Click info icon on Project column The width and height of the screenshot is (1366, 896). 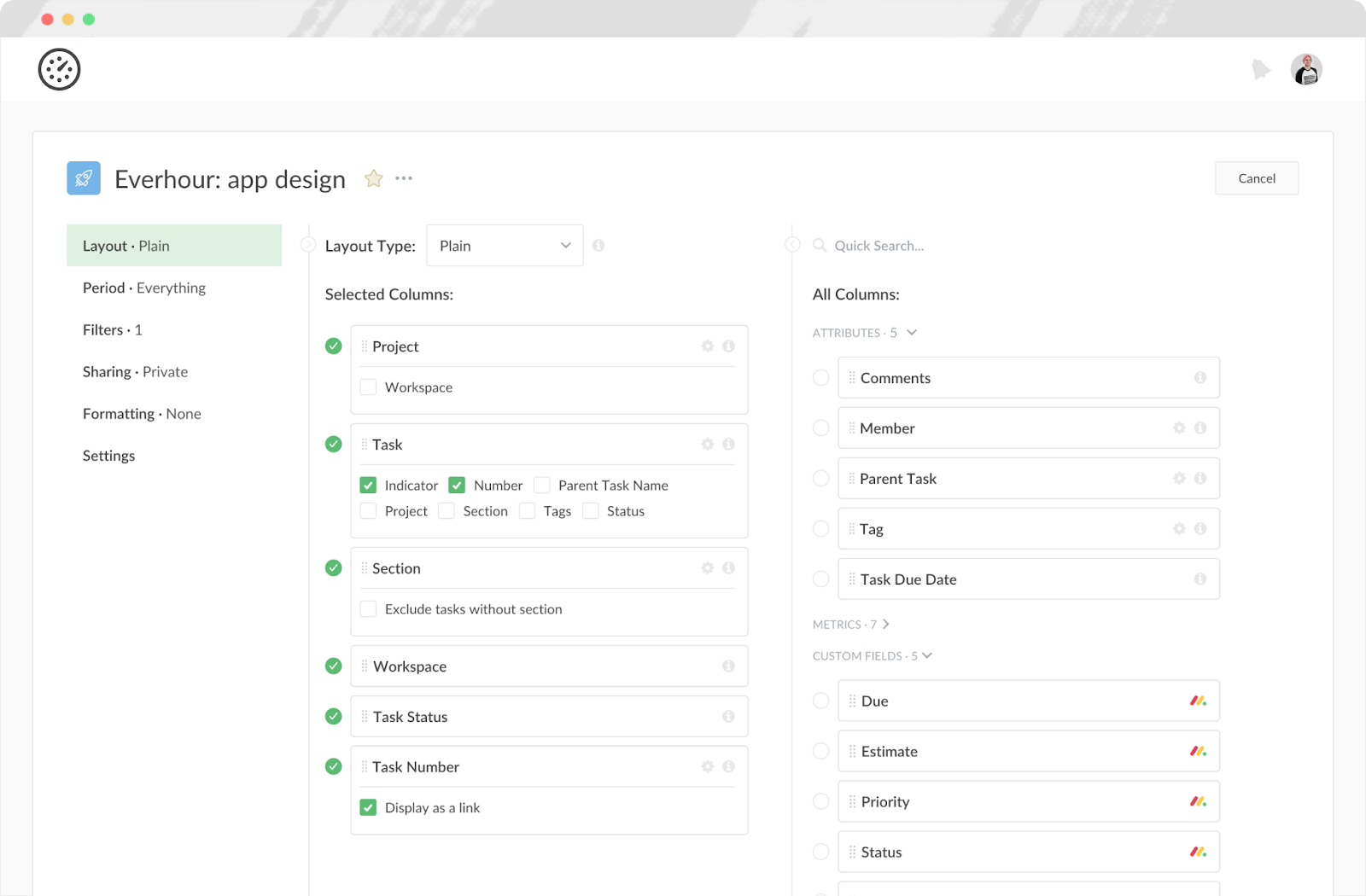pos(728,346)
